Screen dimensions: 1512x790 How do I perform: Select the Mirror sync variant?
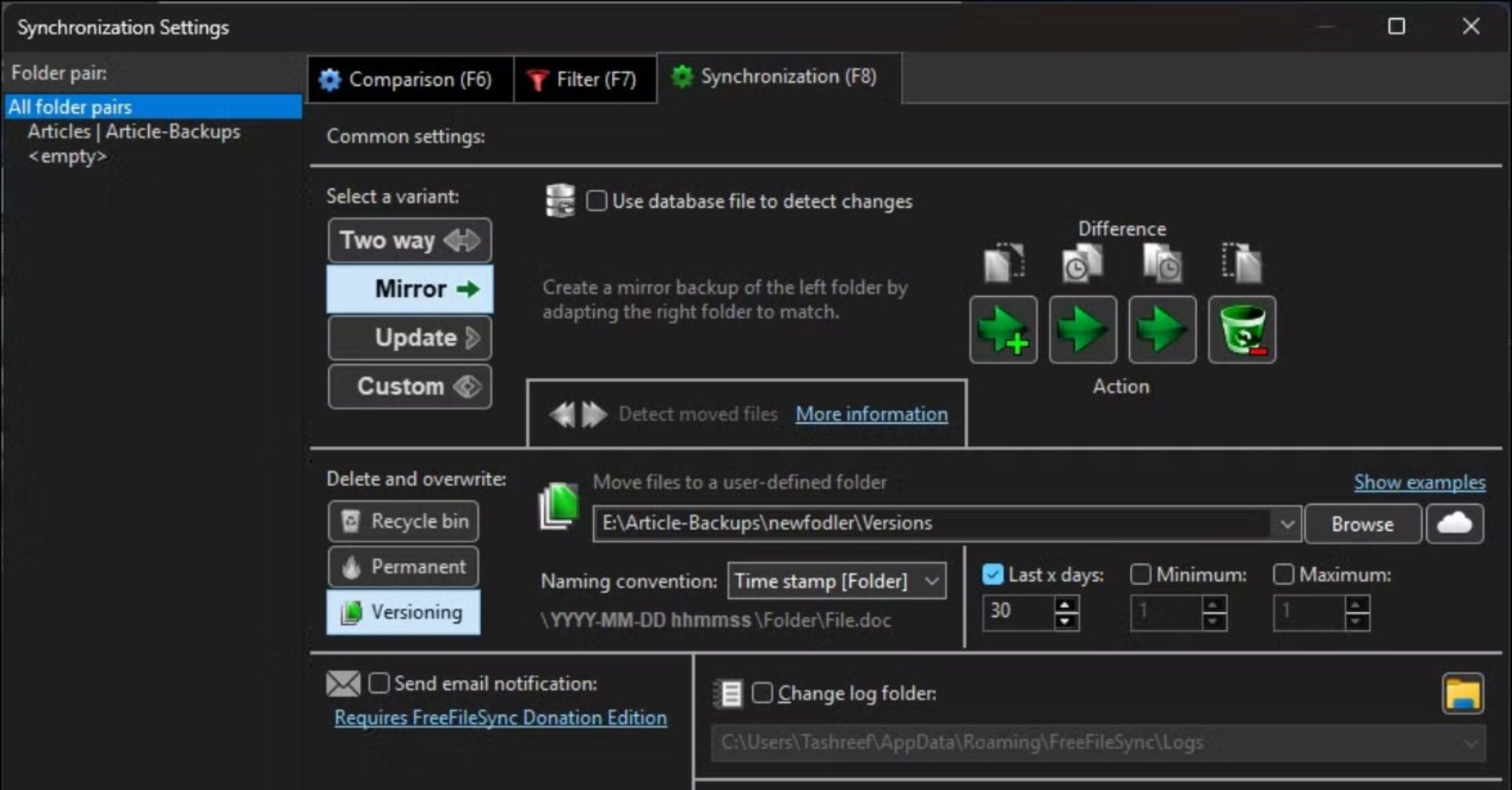pyautogui.click(x=409, y=289)
